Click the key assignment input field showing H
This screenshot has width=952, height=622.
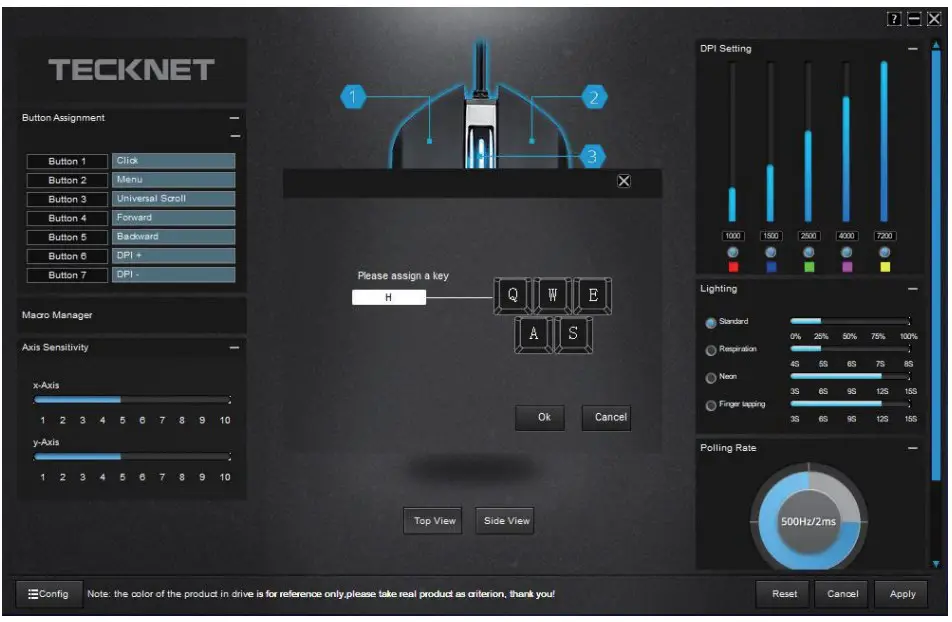(389, 297)
